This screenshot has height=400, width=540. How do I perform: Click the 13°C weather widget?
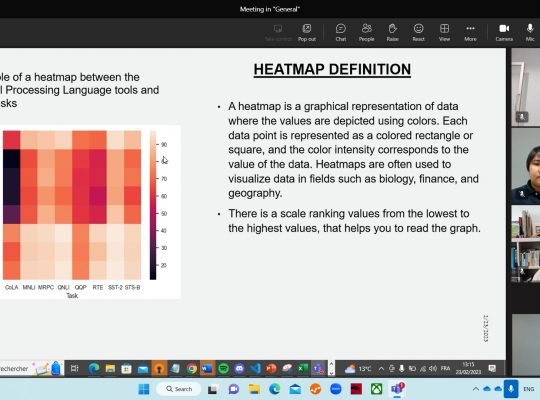point(359,369)
